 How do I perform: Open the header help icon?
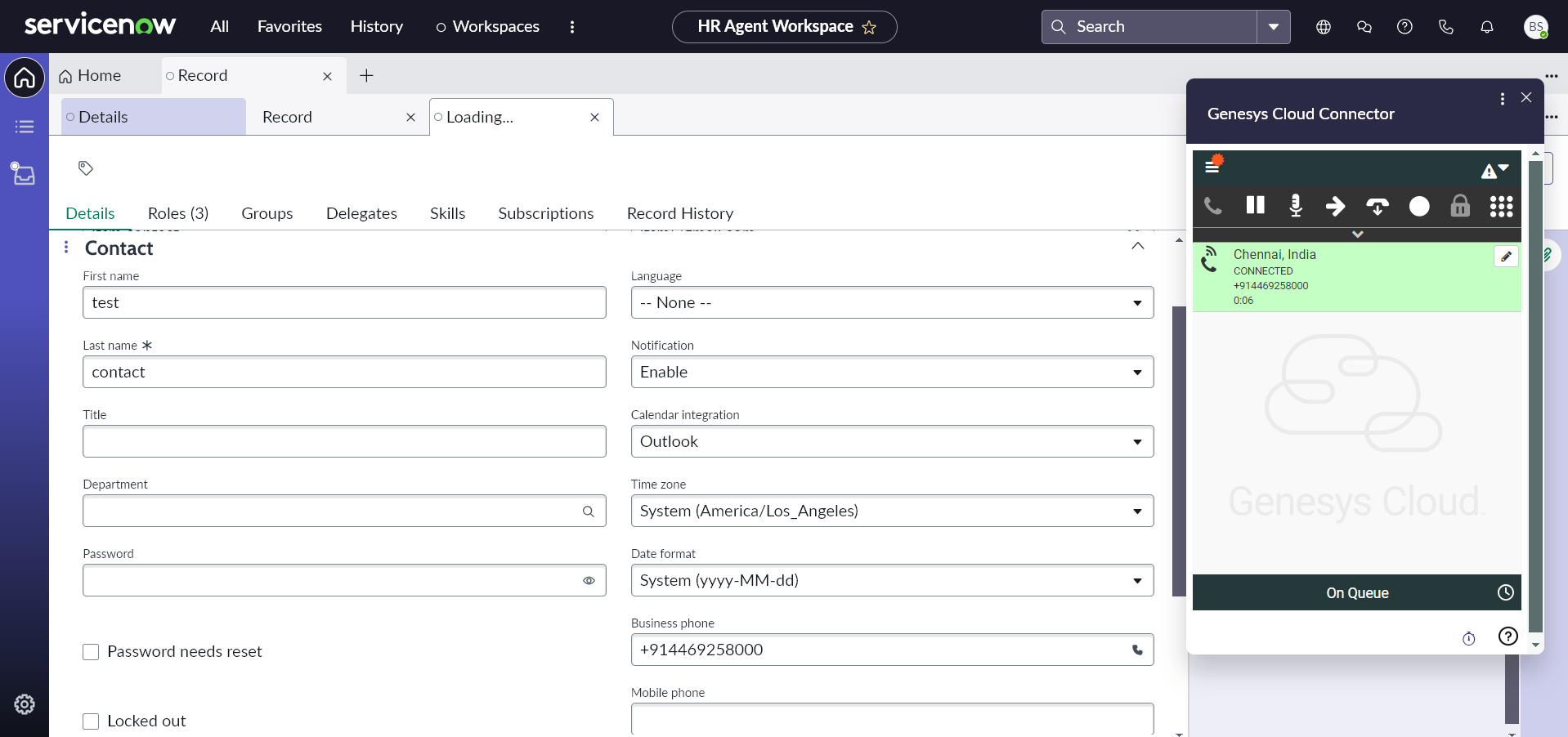coord(1404,27)
